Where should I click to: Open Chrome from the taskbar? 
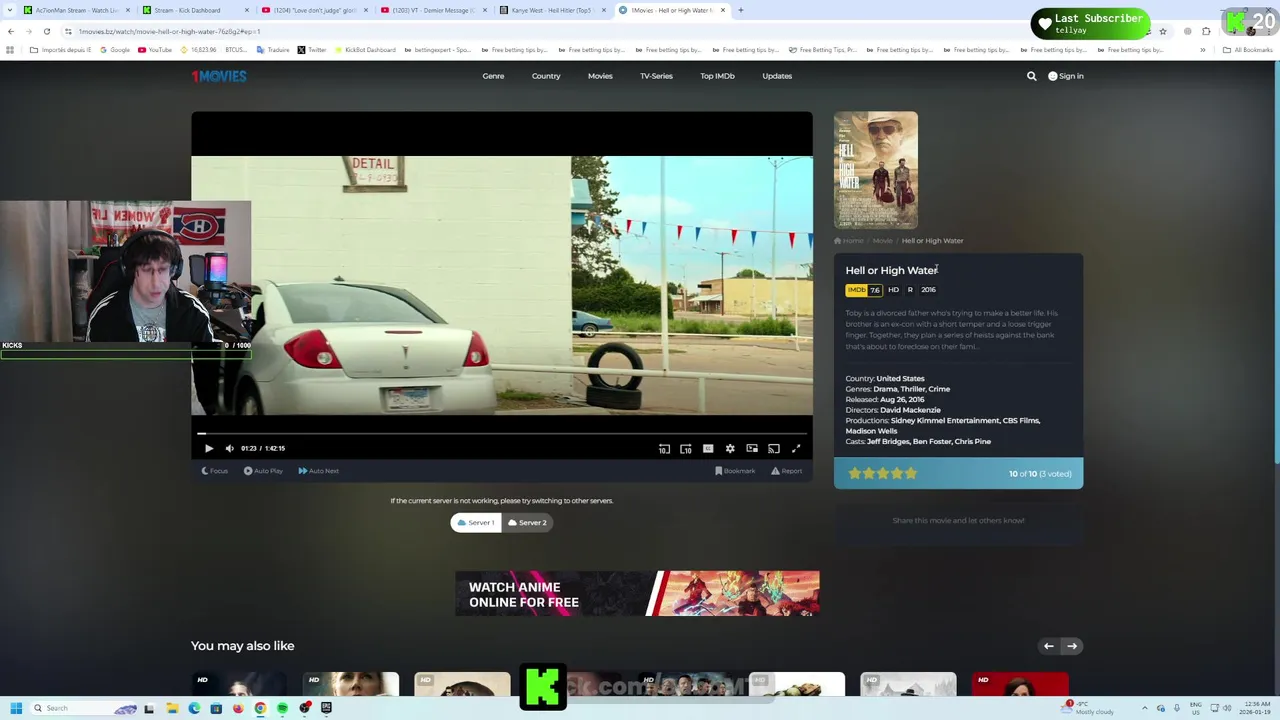point(260,708)
